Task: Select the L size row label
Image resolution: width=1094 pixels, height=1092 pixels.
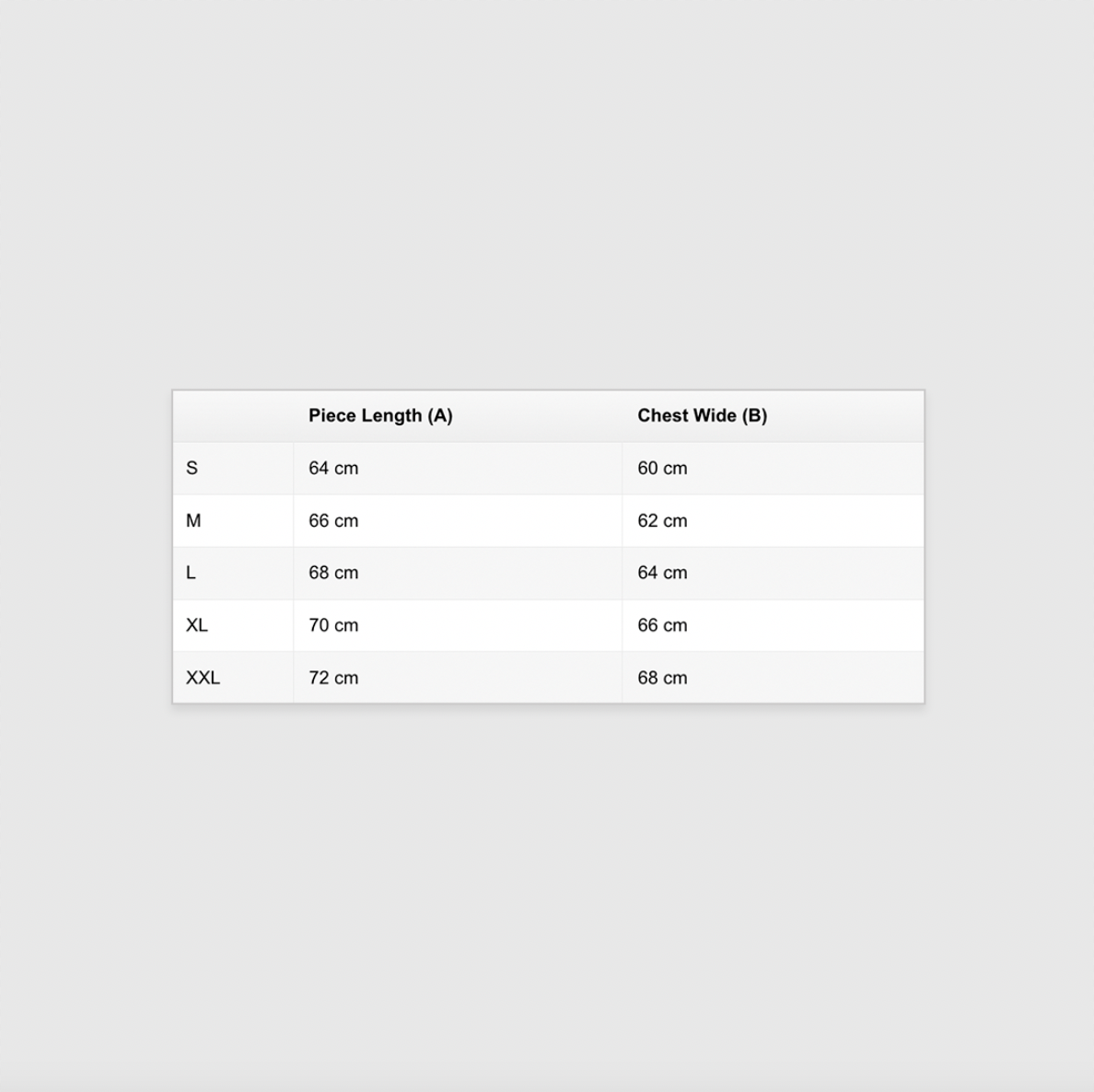Action: pos(191,573)
